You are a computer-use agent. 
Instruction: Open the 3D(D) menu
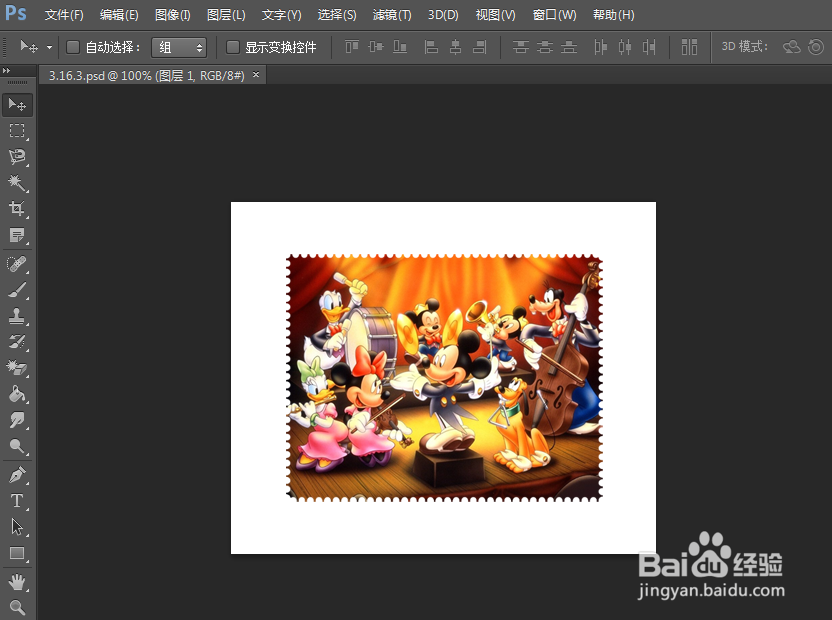[x=443, y=15]
